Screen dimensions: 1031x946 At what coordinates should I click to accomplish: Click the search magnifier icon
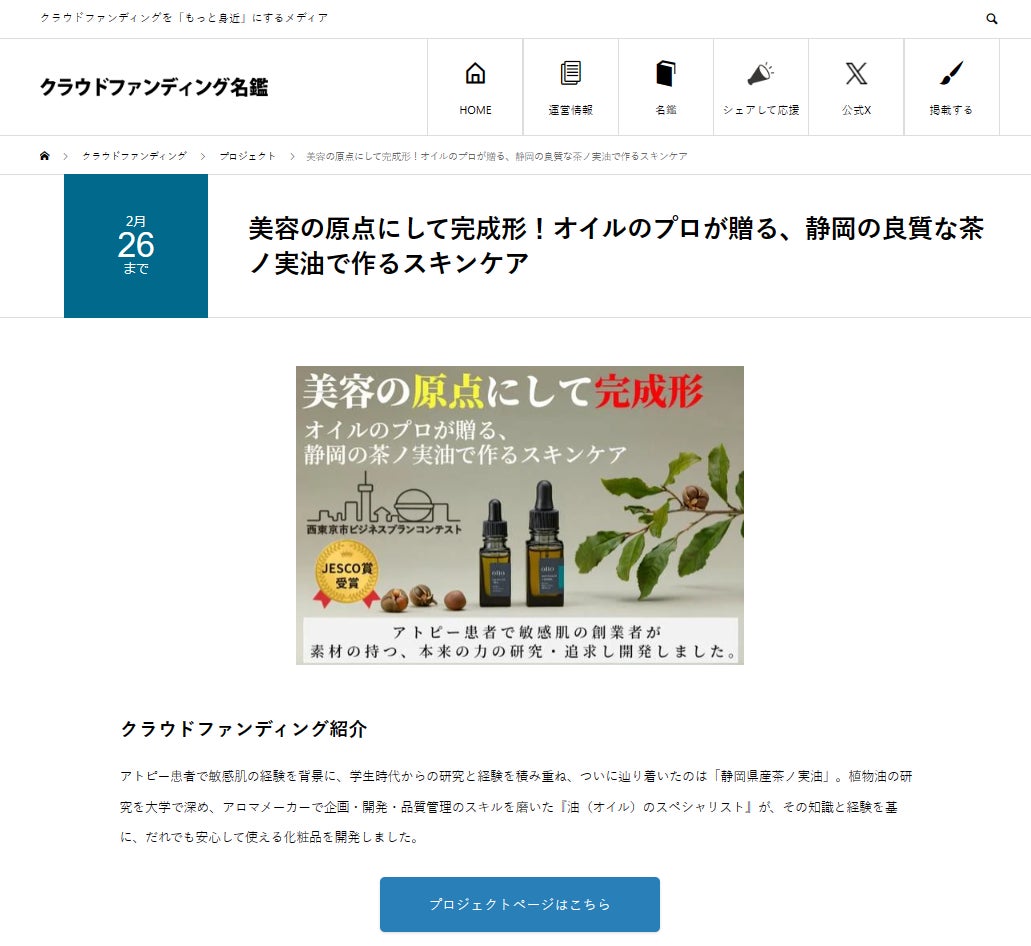click(992, 18)
